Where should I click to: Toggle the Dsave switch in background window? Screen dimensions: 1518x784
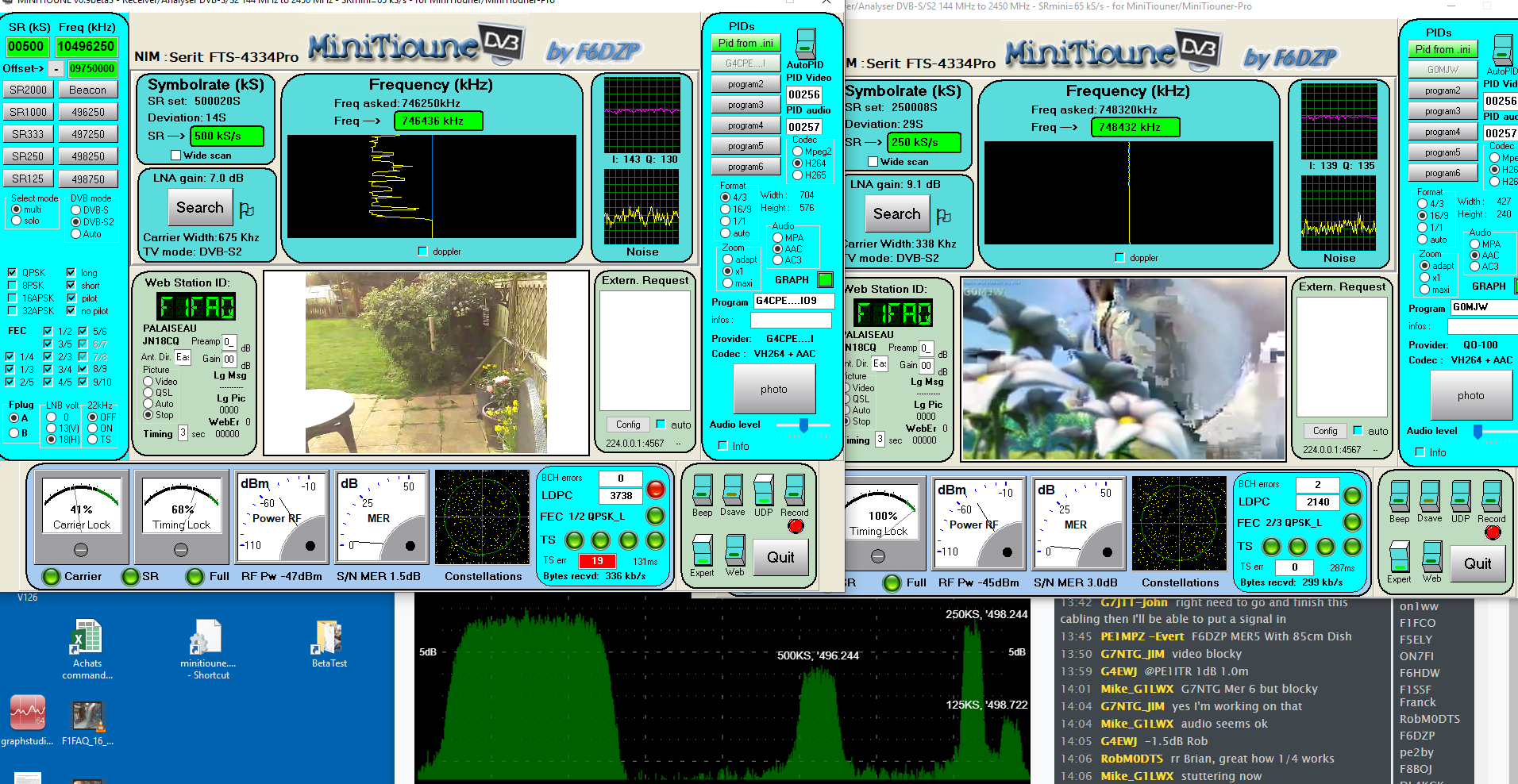tap(1430, 496)
